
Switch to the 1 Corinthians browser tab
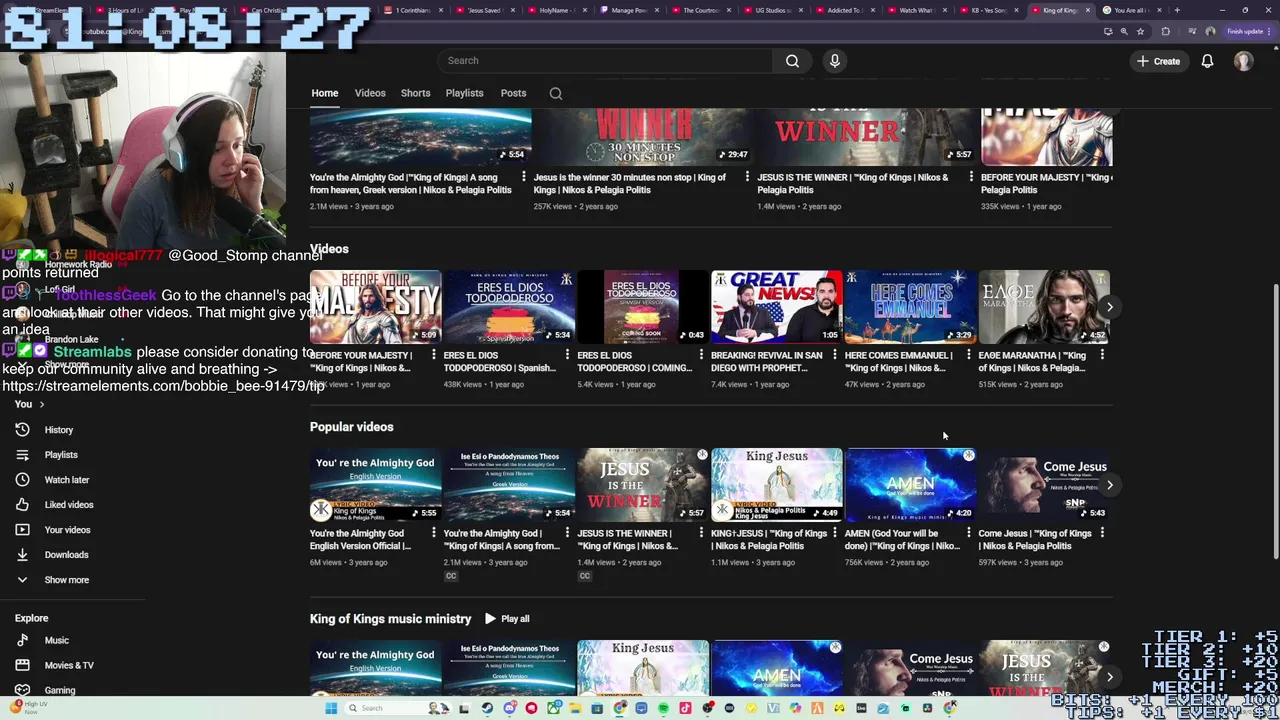pos(414,10)
